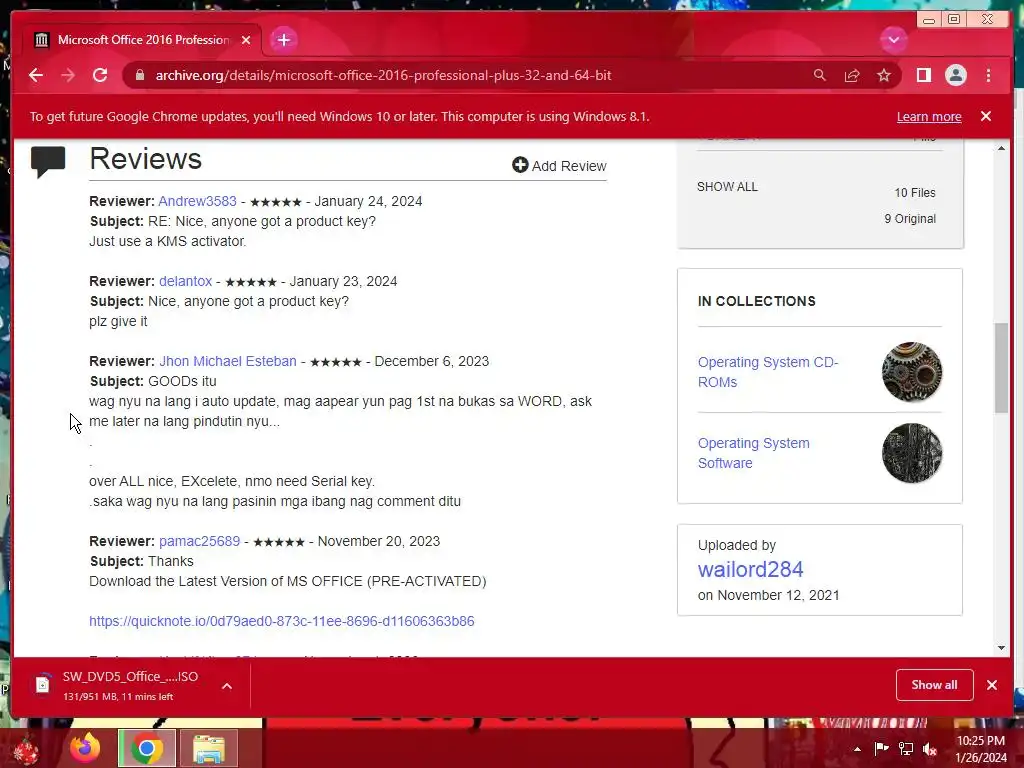This screenshot has height=768, width=1024.
Task: Open the Chrome profile avatar
Action: tap(956, 75)
